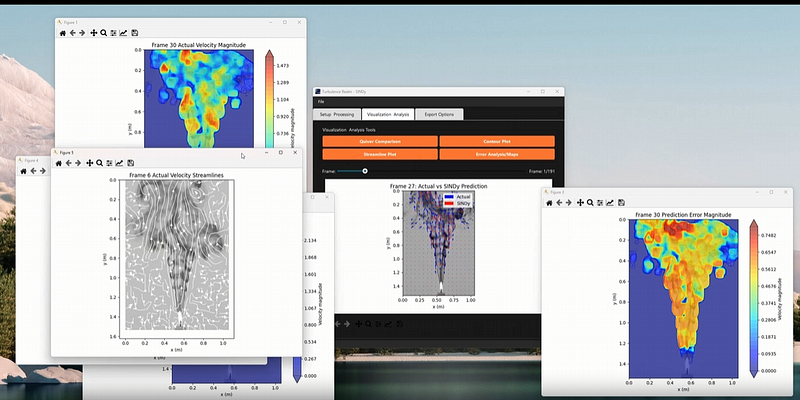Viewport: 800px width, 400px height.
Task: Open Export Options tab
Action: [x=439, y=114]
